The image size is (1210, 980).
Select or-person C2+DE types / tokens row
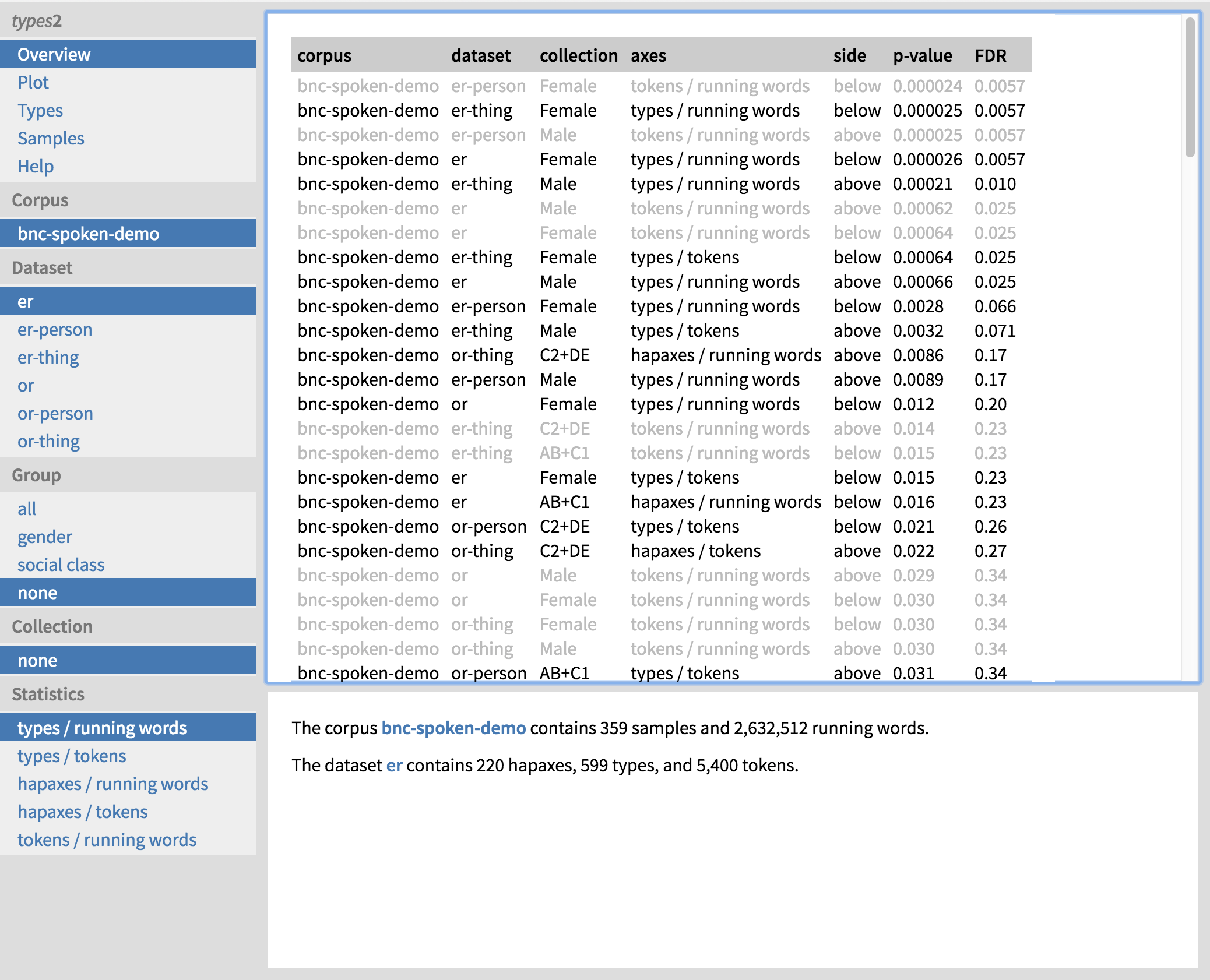click(x=661, y=526)
